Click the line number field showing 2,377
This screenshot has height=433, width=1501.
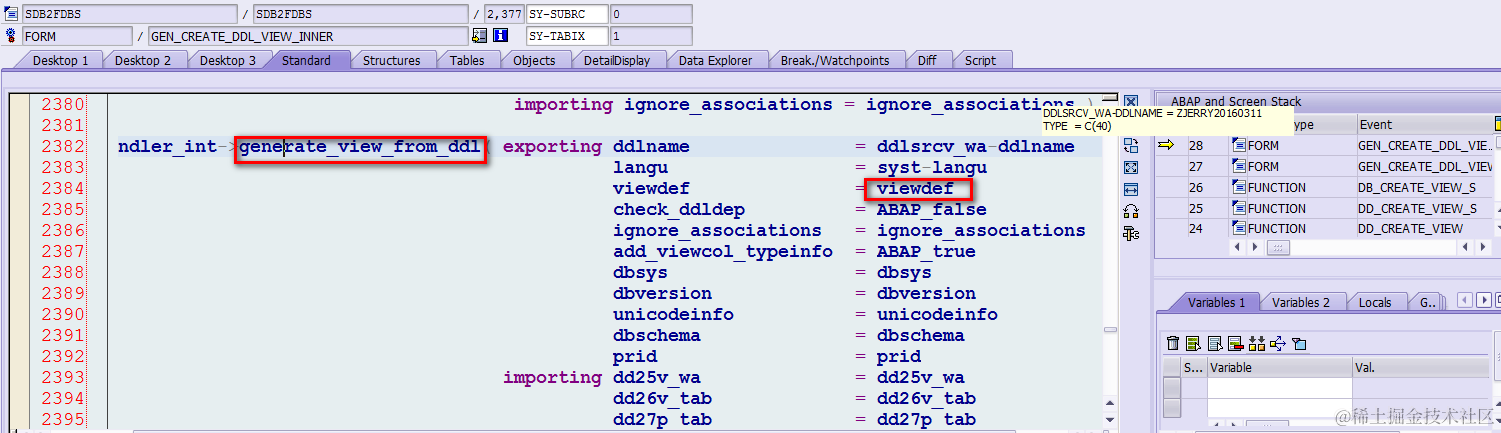(x=504, y=14)
